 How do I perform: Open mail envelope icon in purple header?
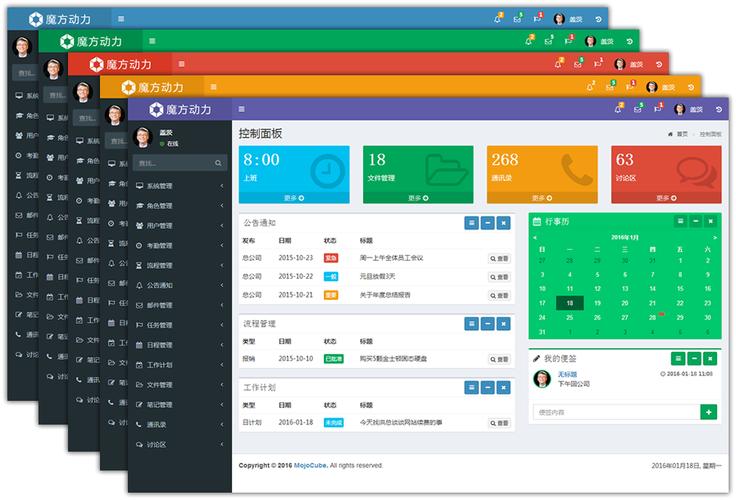[637, 109]
